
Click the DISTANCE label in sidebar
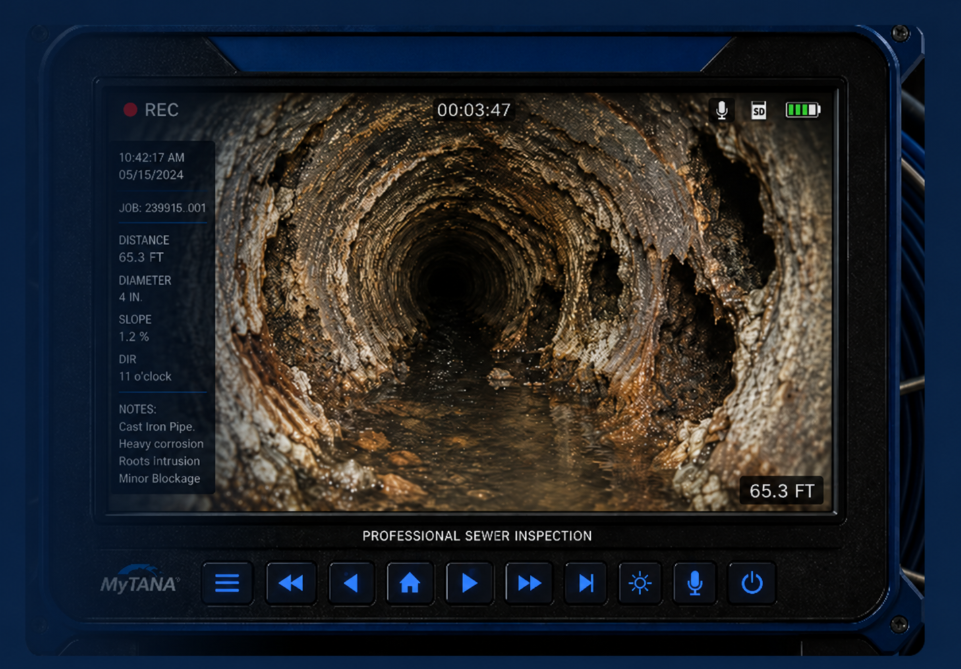[144, 240]
